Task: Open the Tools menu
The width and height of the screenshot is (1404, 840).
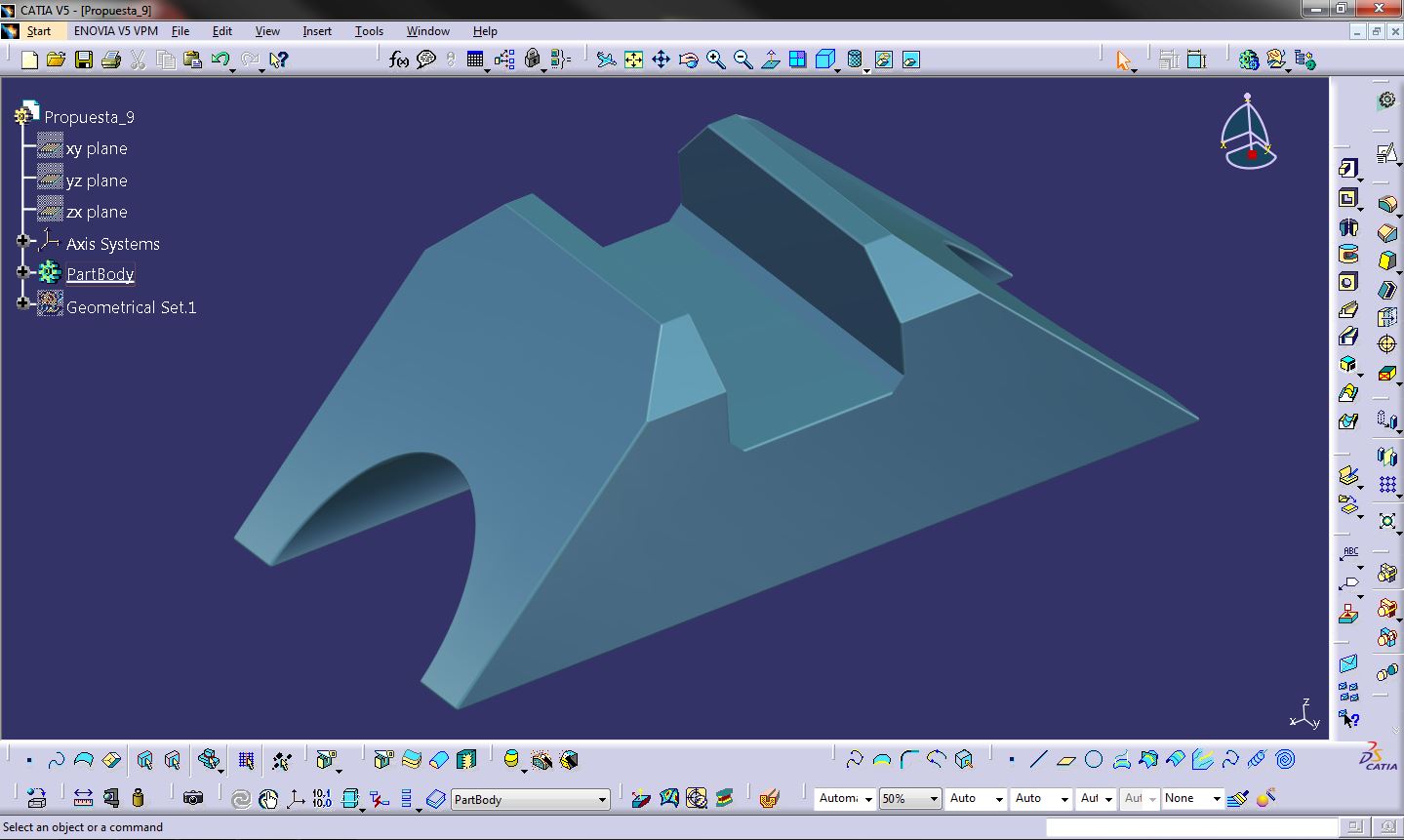Action: tap(369, 31)
